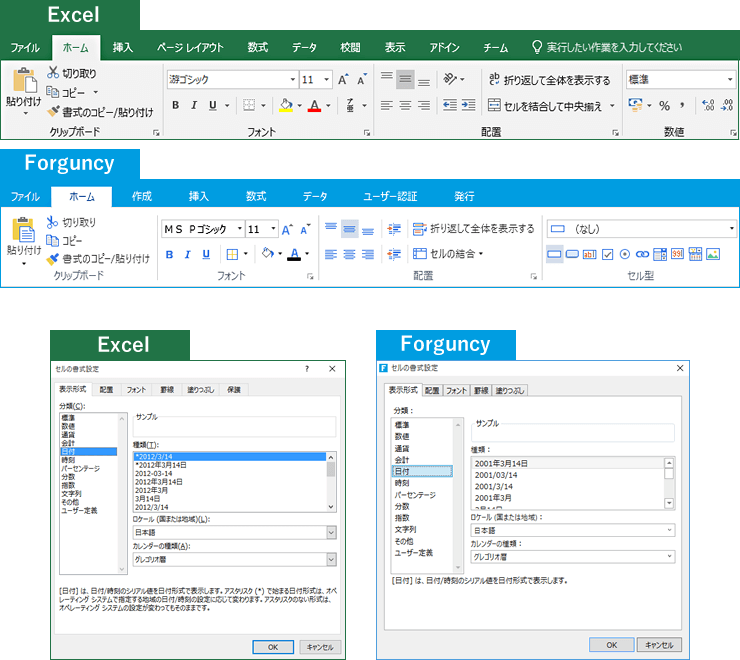Click Forguncy textbox cell type icon
This screenshot has height=660, width=740.
click(x=589, y=254)
